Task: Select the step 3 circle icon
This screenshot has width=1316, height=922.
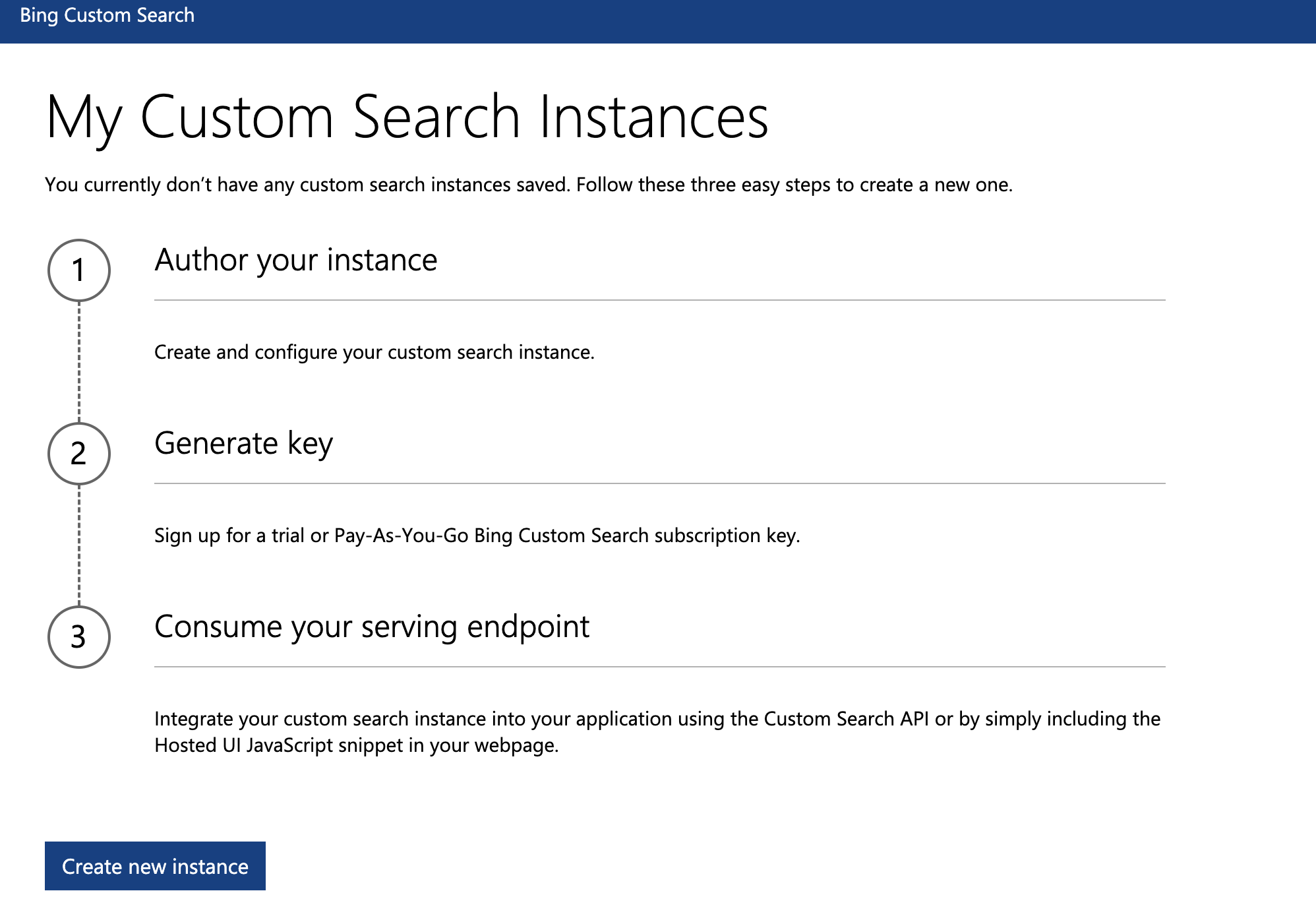Action: [x=79, y=637]
